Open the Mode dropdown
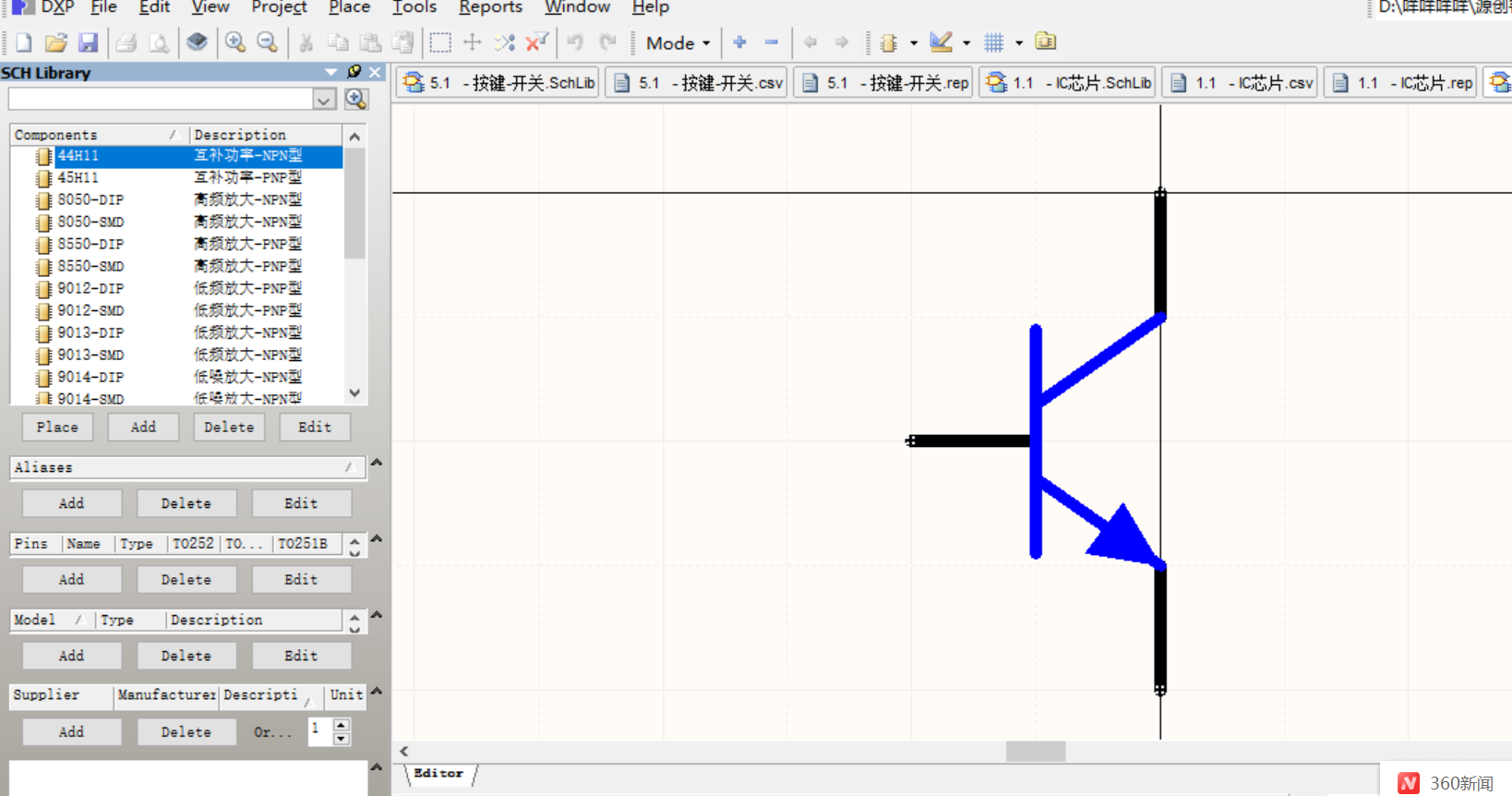1512x796 pixels. click(678, 43)
